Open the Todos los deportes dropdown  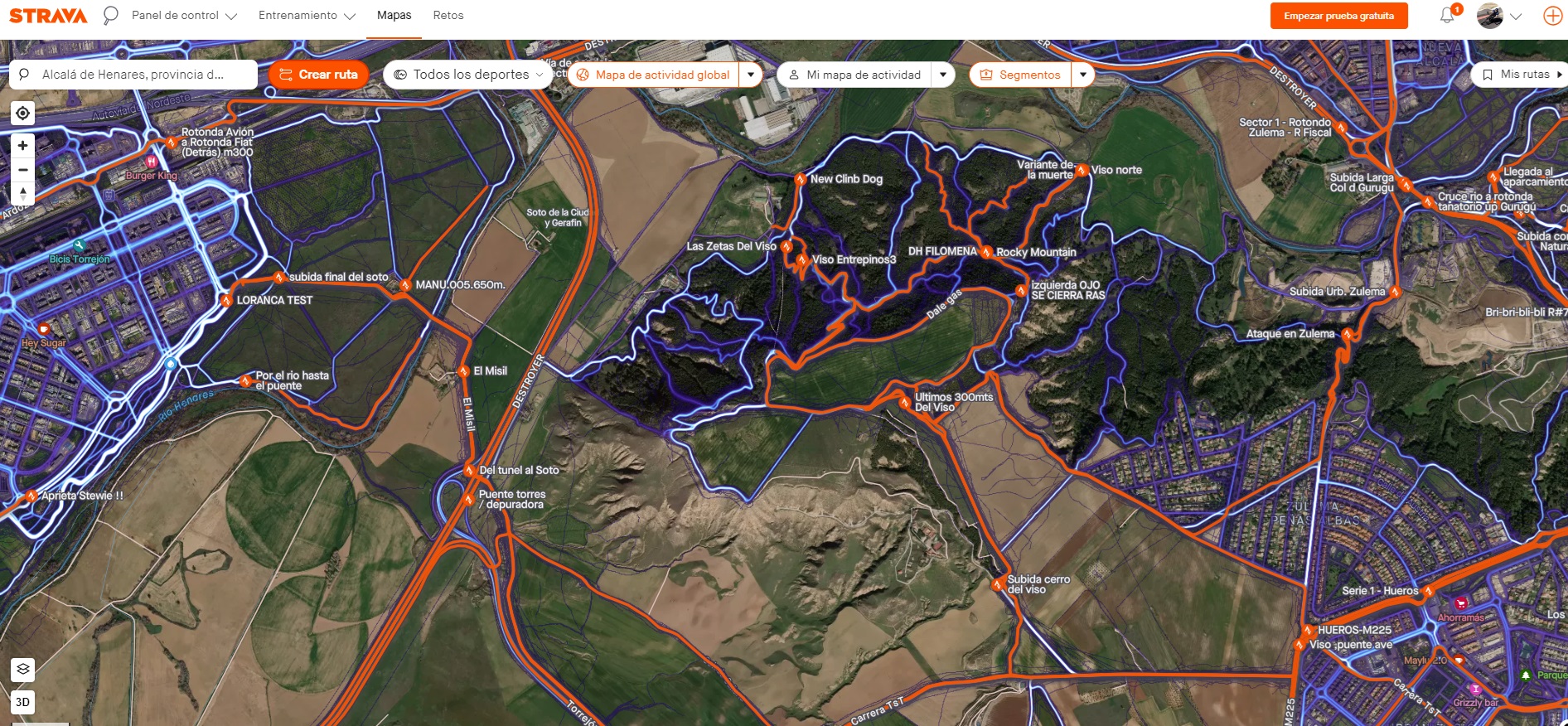point(468,75)
